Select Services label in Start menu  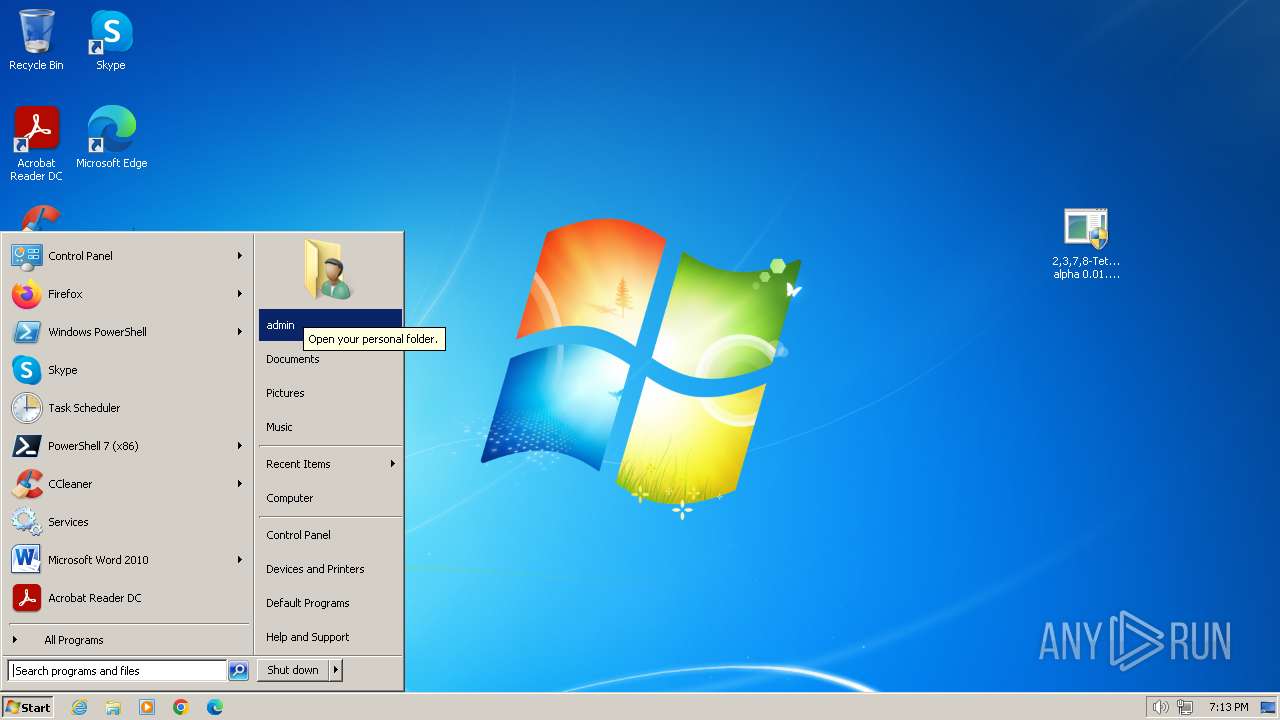click(68, 522)
